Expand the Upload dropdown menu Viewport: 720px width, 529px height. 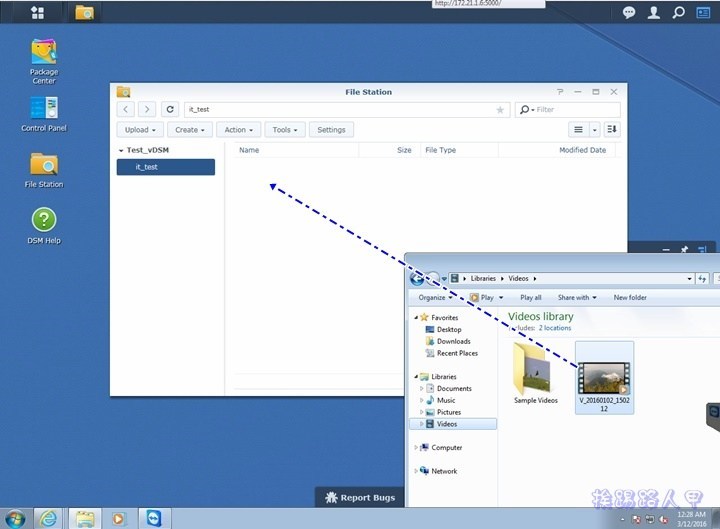138,130
